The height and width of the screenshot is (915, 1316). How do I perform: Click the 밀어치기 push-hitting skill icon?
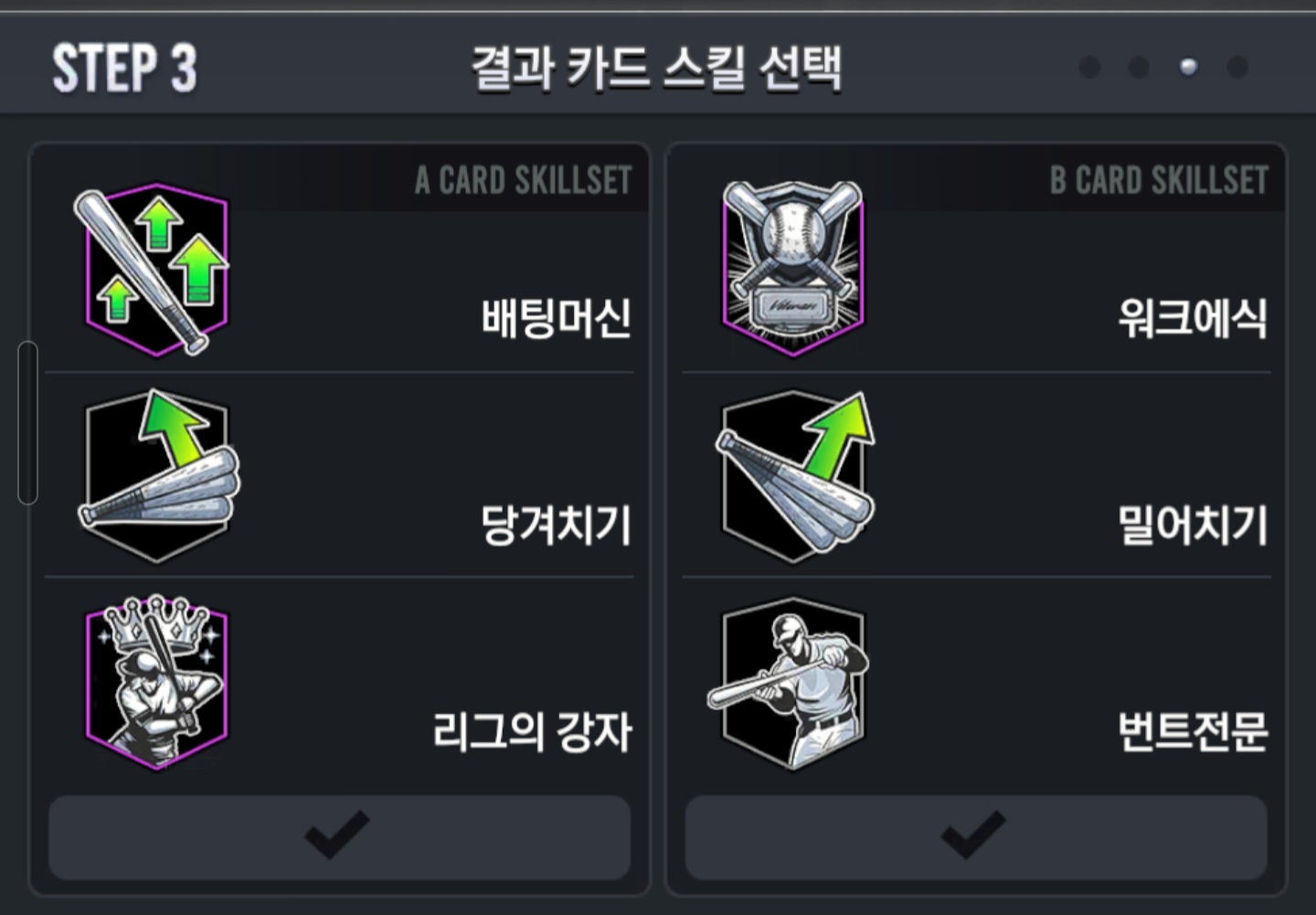point(793,476)
